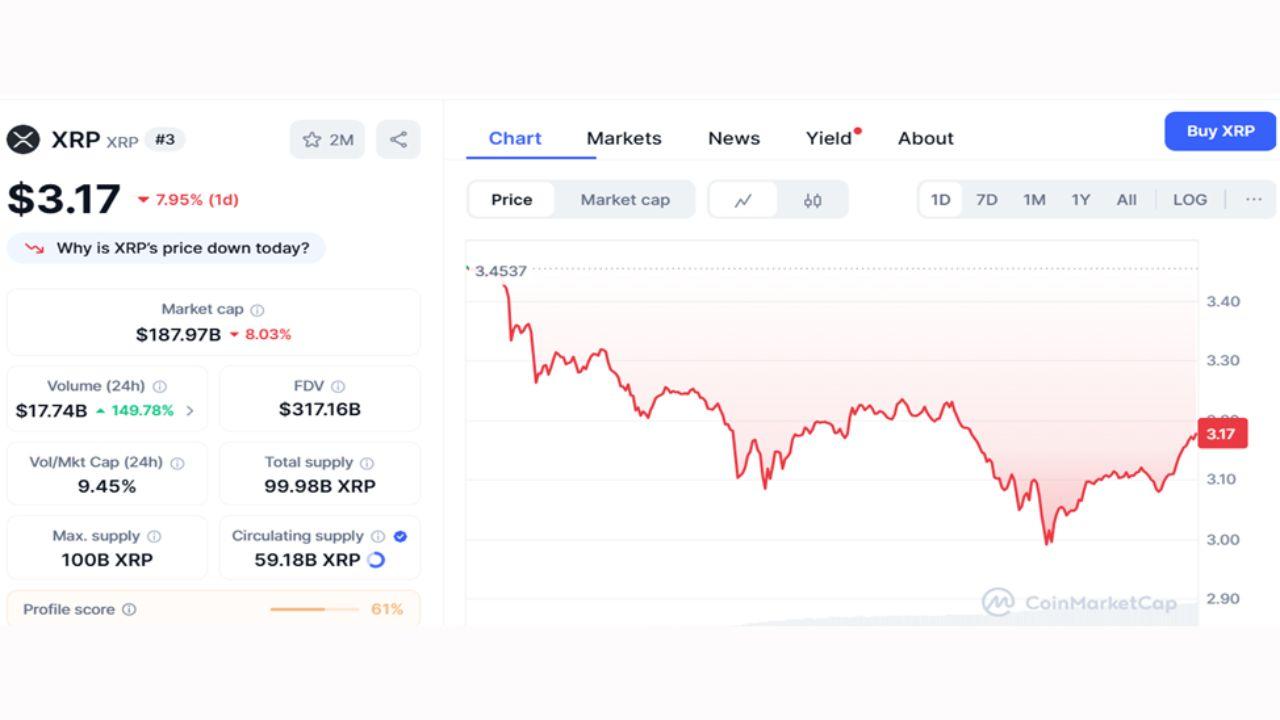Click the share icon next to XRP
The image size is (1280, 720).
[x=398, y=140]
